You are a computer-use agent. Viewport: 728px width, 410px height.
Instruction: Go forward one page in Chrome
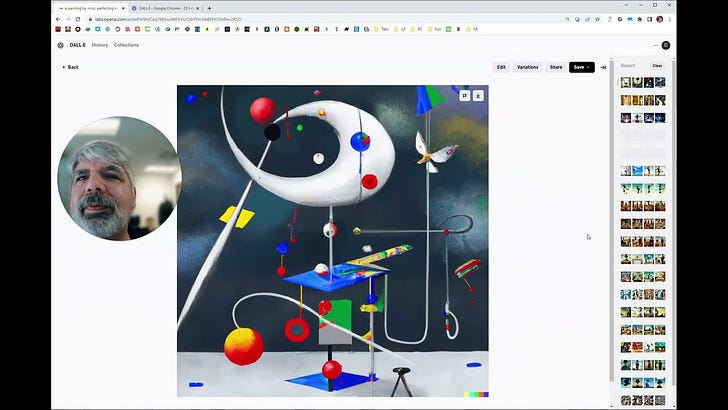point(68,20)
